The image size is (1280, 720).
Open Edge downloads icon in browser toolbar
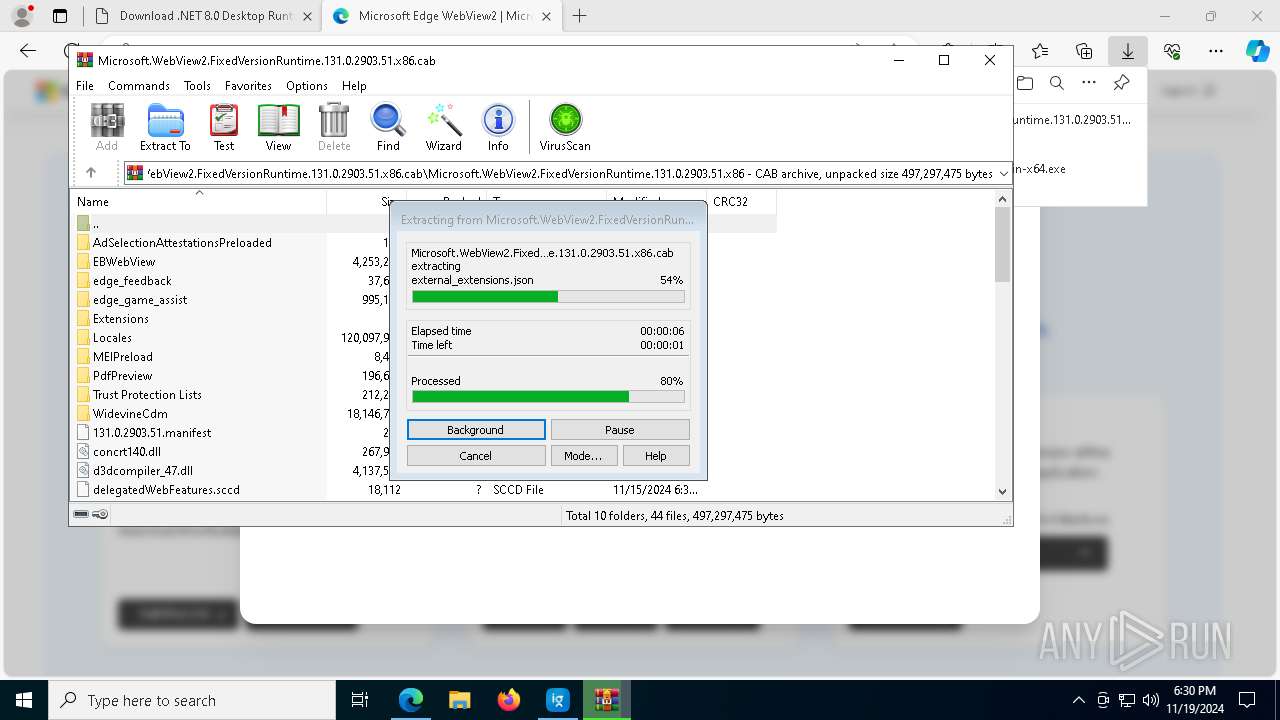tap(1127, 51)
